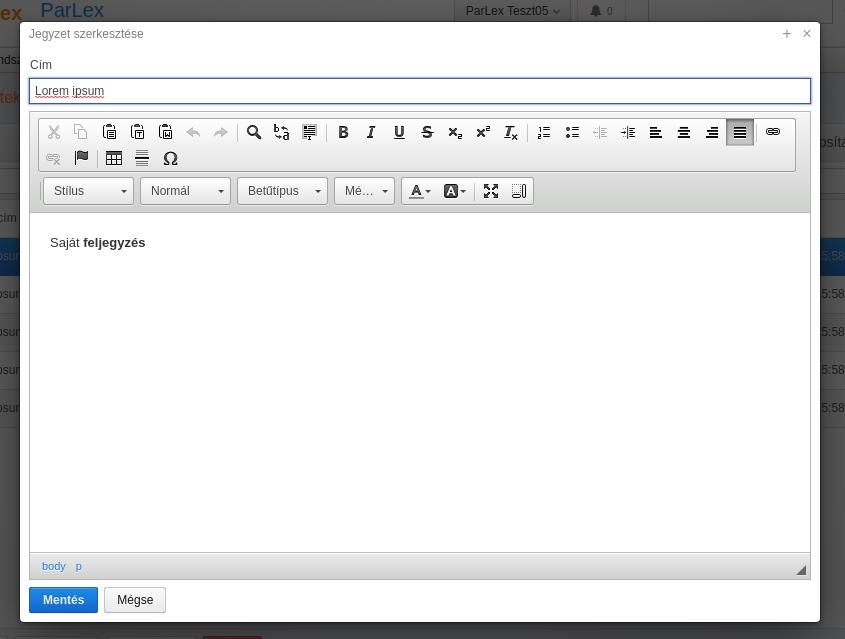Toggle the Show Blocks icon
The image size is (845, 639).
point(518,191)
